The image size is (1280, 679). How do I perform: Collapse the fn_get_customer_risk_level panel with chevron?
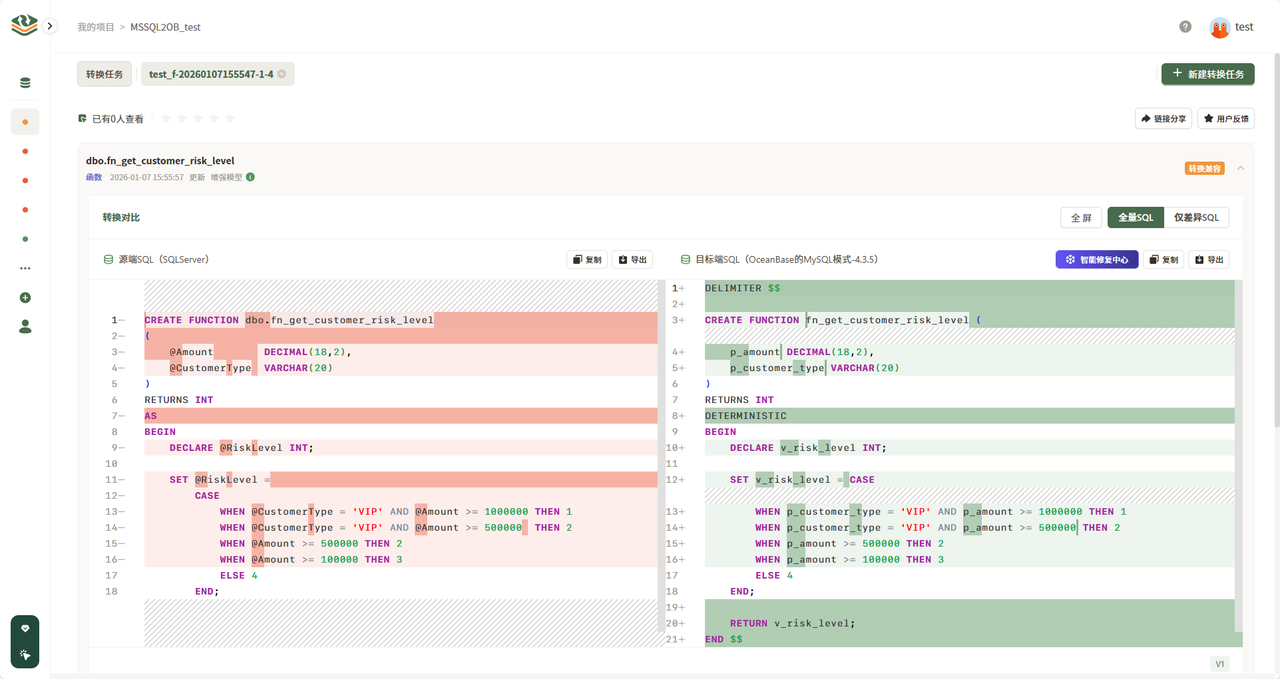(x=1240, y=168)
